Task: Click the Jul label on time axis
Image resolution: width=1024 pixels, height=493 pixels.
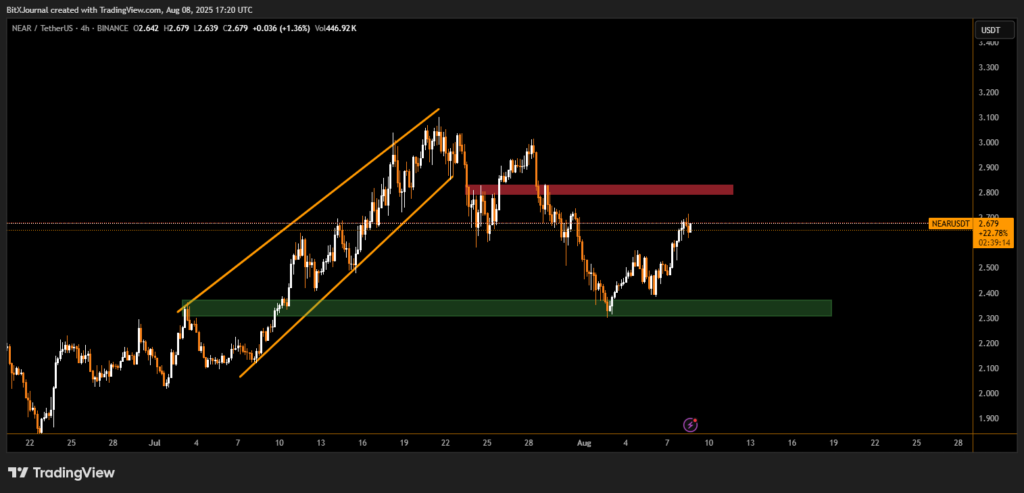Action: [x=154, y=442]
